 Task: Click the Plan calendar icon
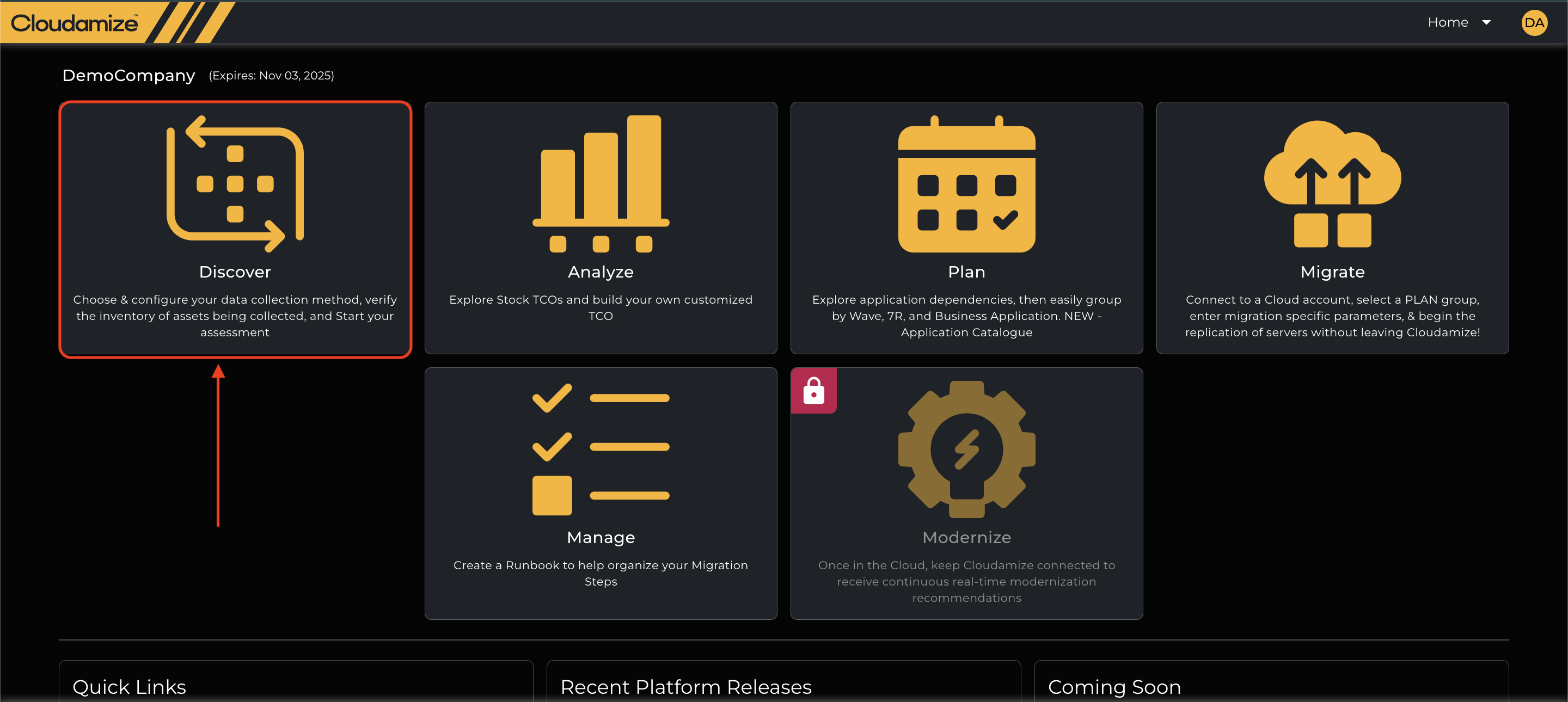(966, 184)
